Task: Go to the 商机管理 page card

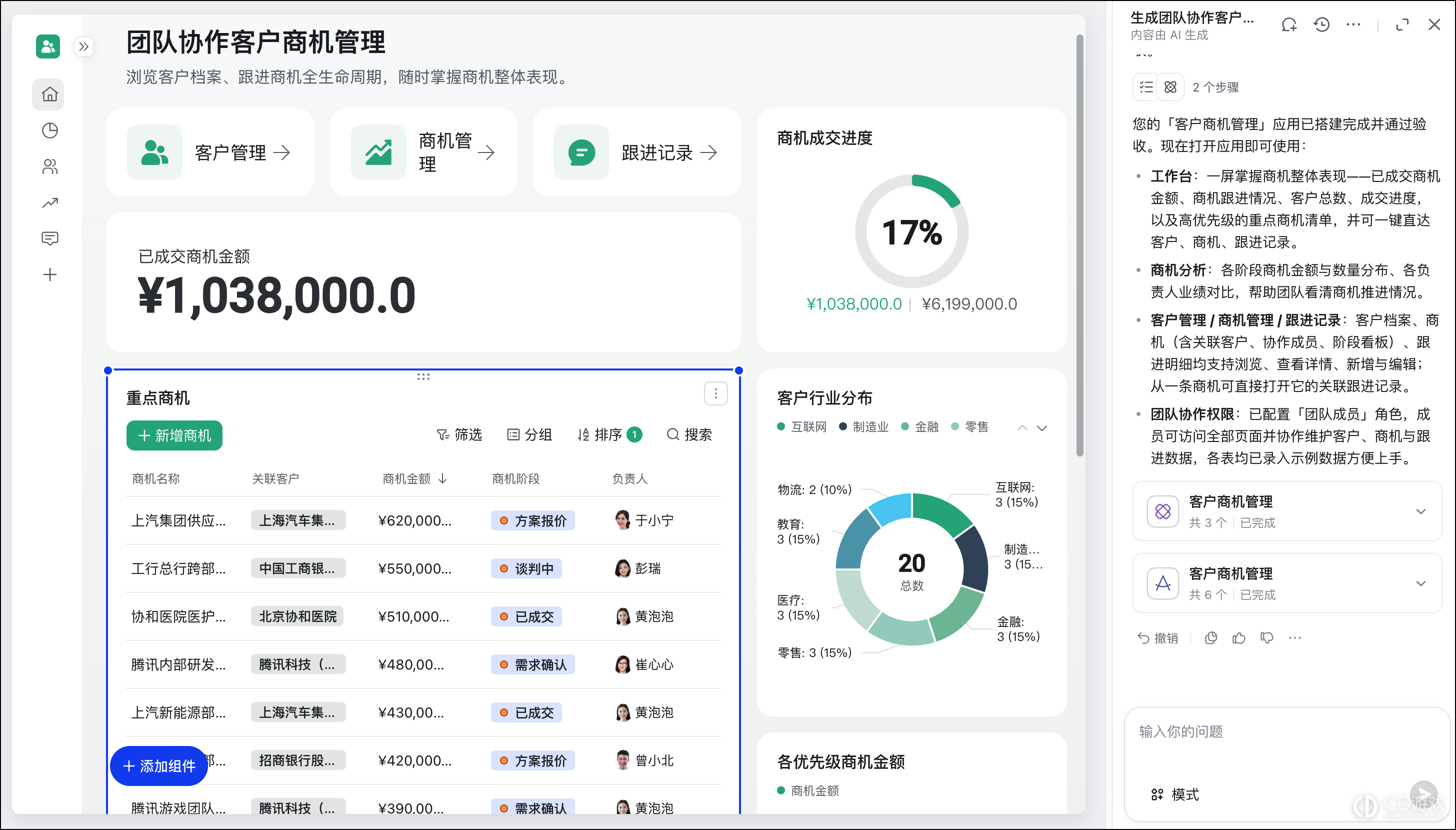Action: coord(423,153)
